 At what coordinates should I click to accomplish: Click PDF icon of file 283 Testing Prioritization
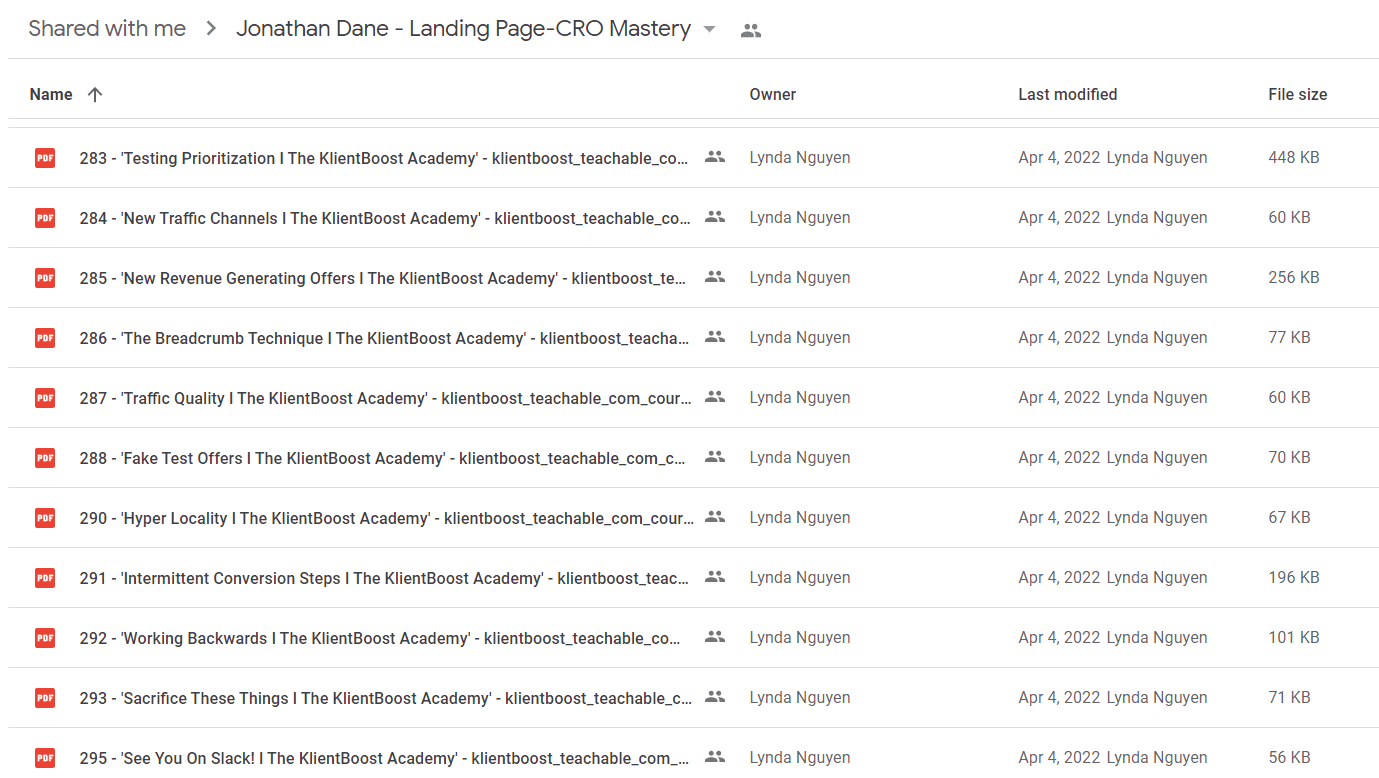coord(45,158)
